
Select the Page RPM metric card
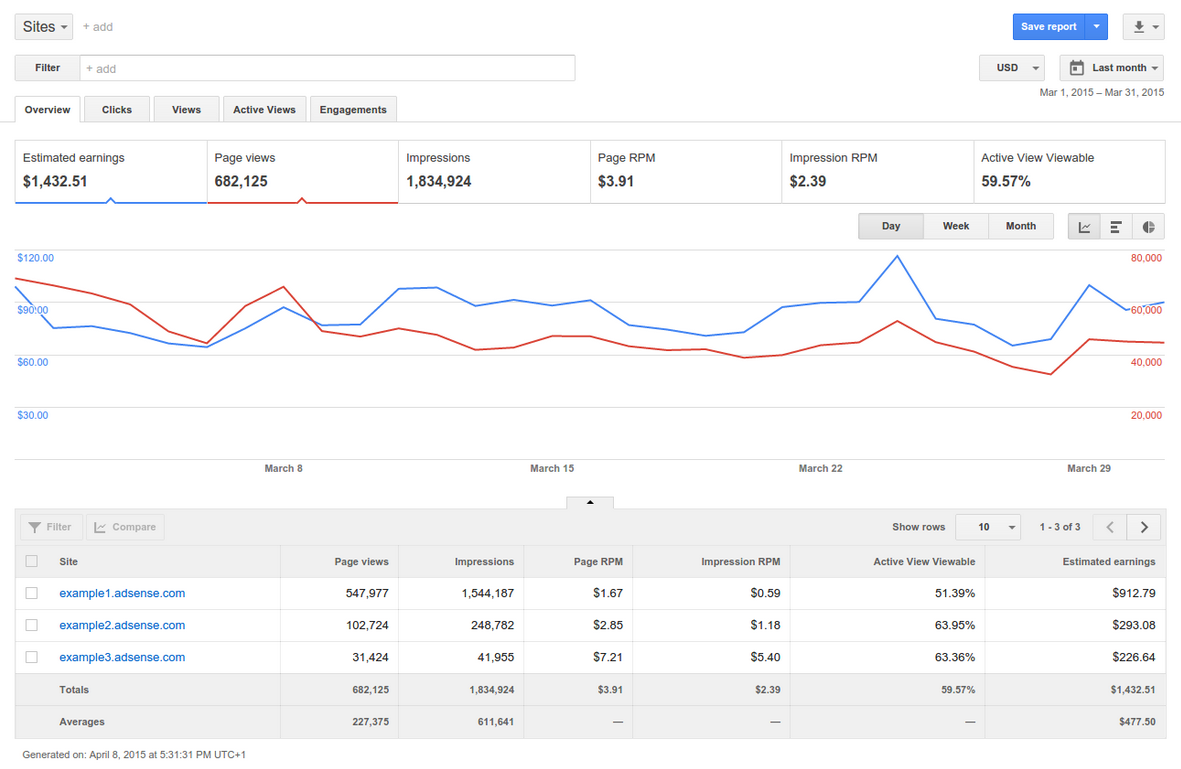685,172
